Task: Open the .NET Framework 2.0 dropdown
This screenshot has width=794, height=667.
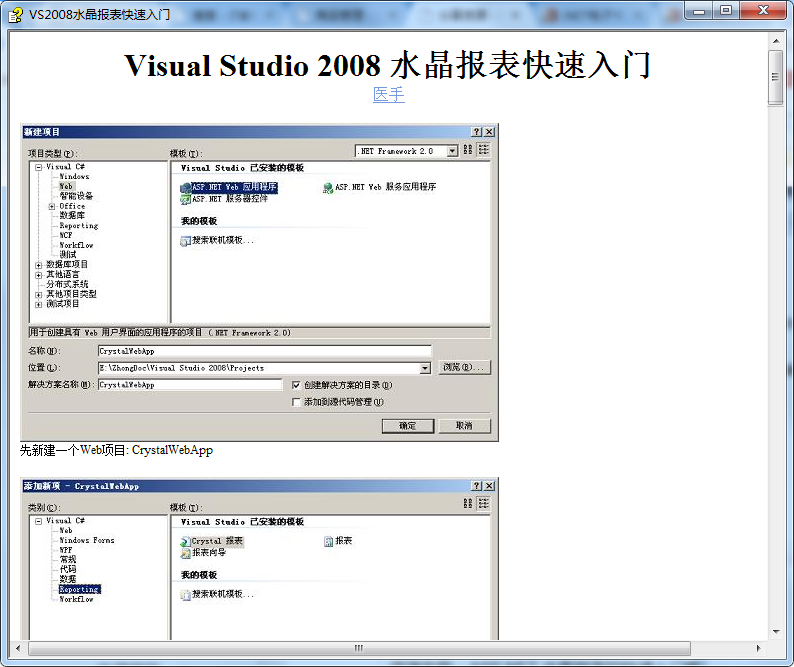Action: pos(452,151)
